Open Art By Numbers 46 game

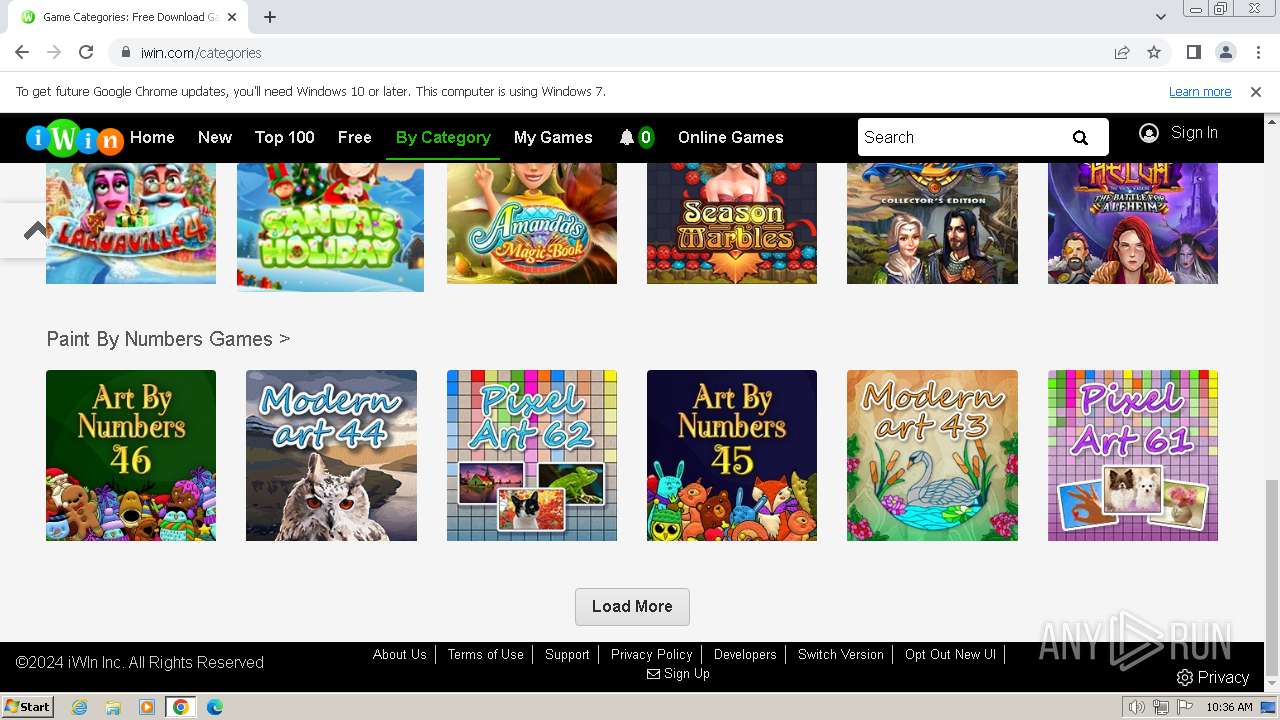[131, 456]
